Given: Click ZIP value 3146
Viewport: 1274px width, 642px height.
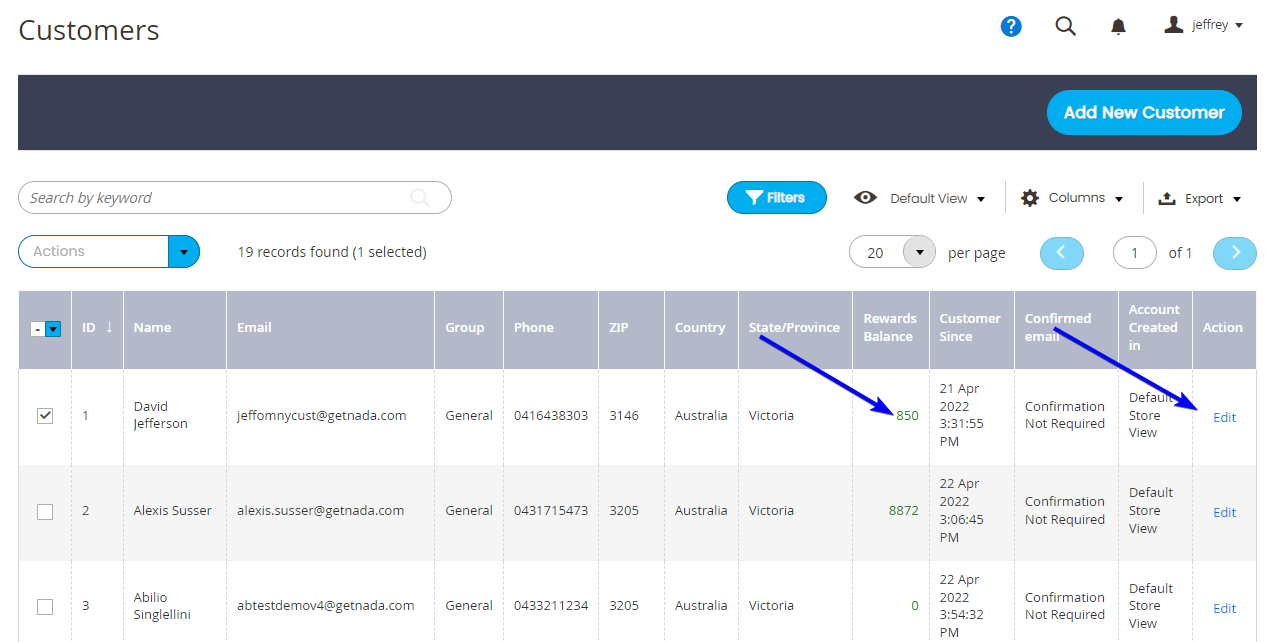Looking at the screenshot, I should 624,415.
